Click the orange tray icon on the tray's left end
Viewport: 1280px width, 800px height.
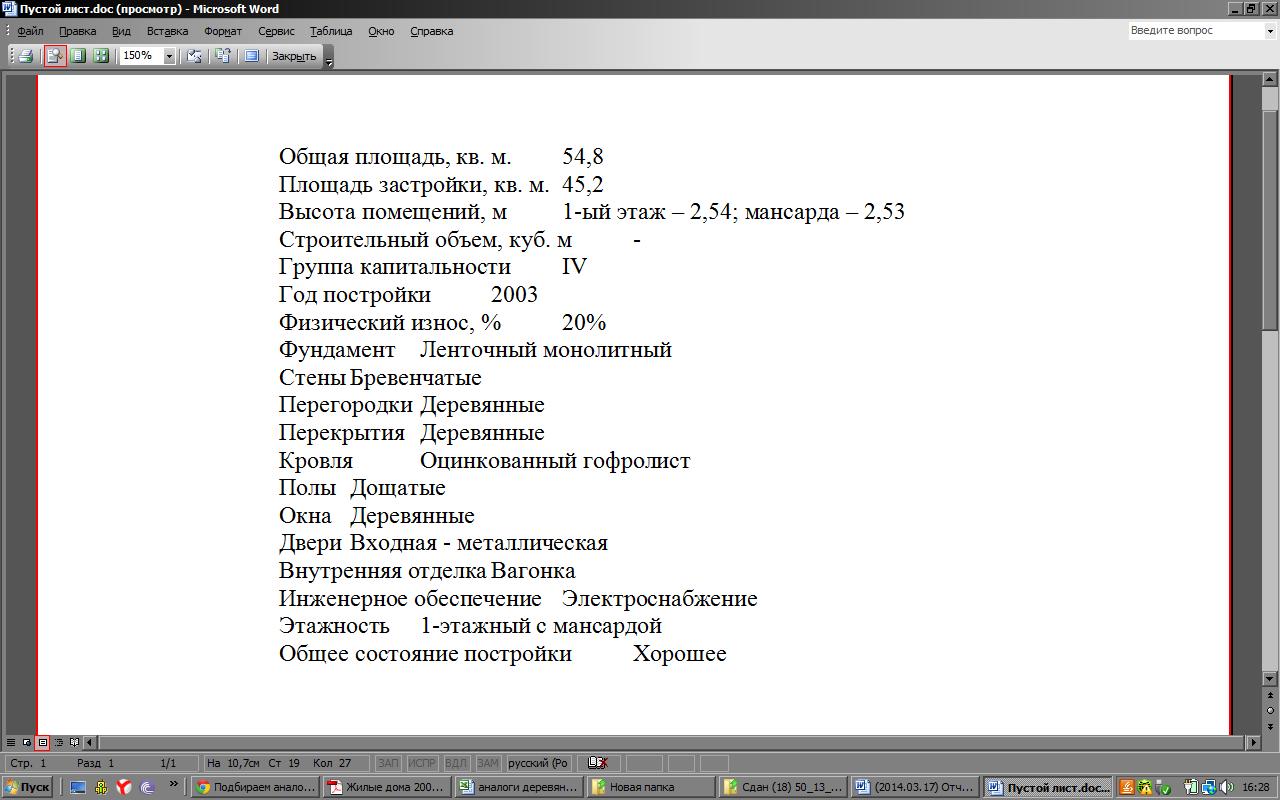[x=1127, y=787]
